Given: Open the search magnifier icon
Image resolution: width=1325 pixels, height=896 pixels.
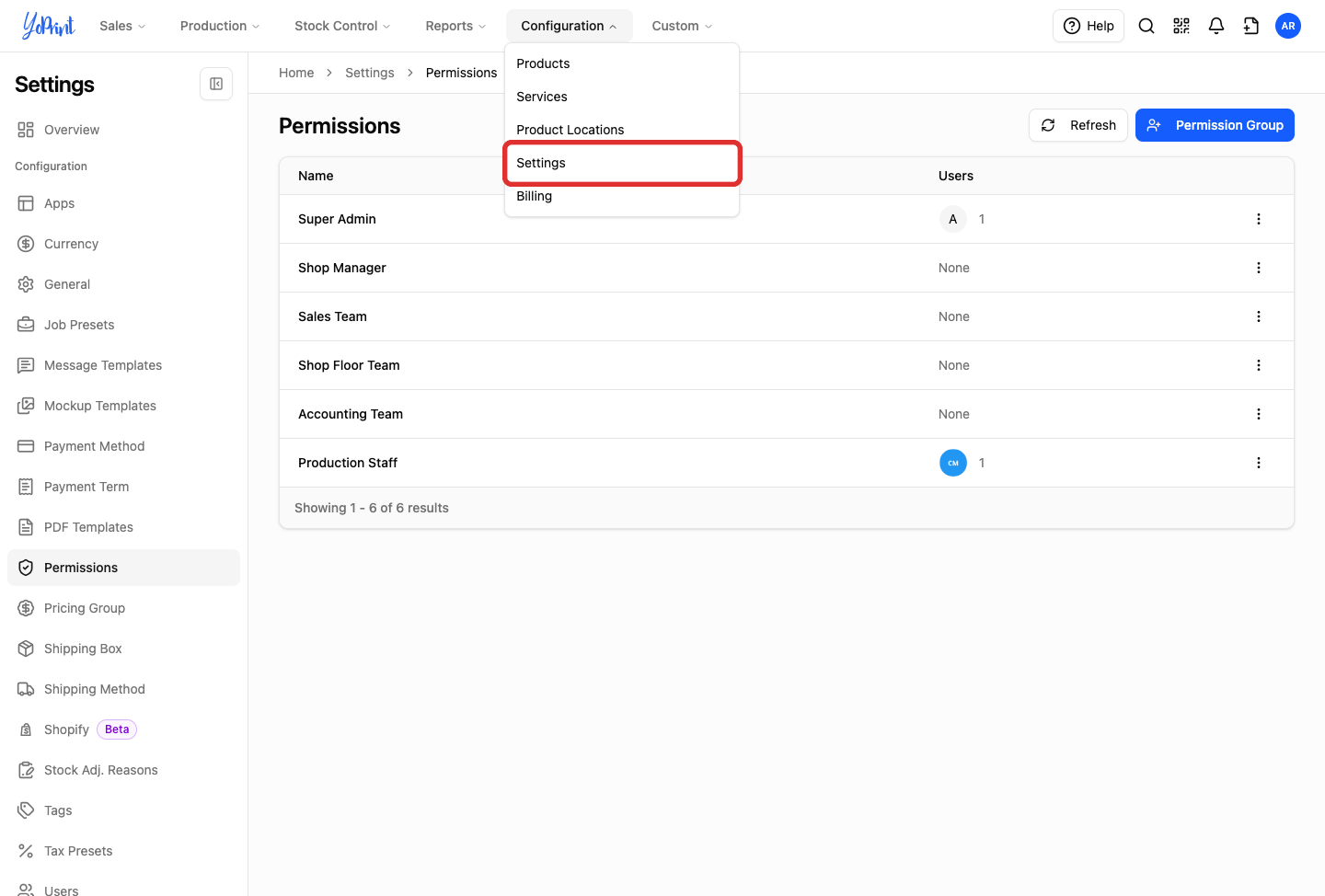Looking at the screenshot, I should click(x=1146, y=26).
